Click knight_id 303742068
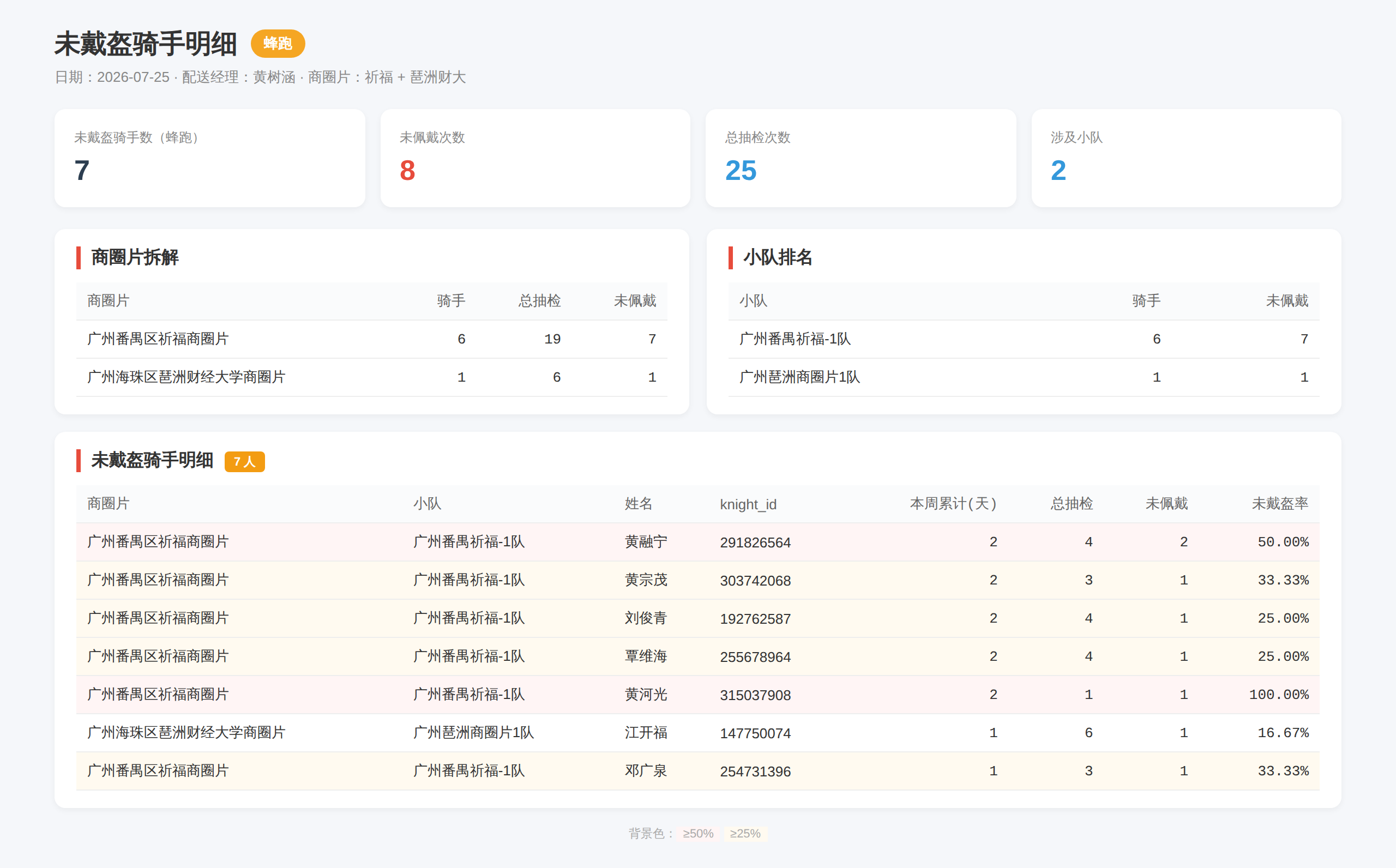The height and width of the screenshot is (868, 1396). click(755, 580)
